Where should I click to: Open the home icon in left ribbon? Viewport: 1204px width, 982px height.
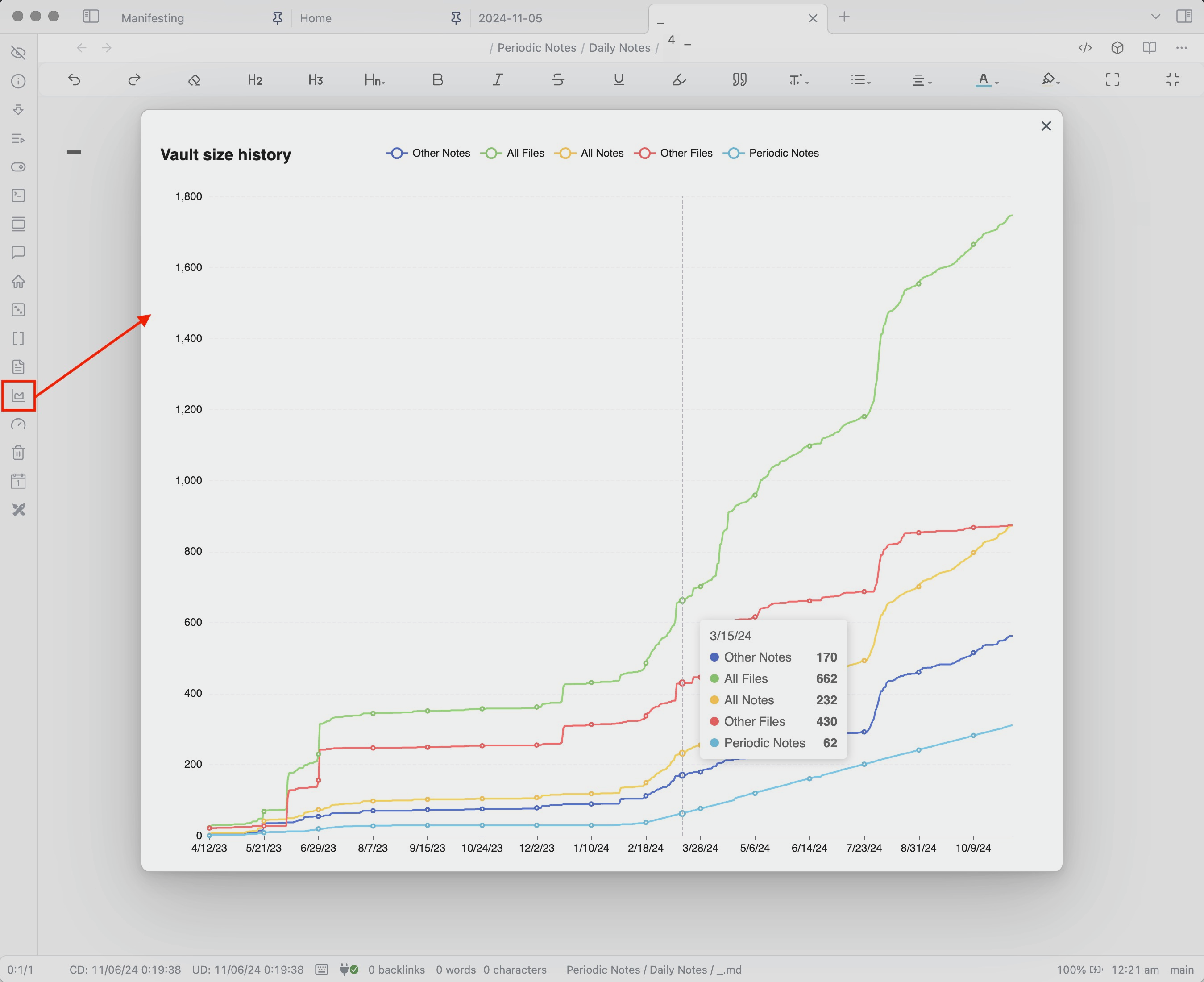(x=18, y=281)
